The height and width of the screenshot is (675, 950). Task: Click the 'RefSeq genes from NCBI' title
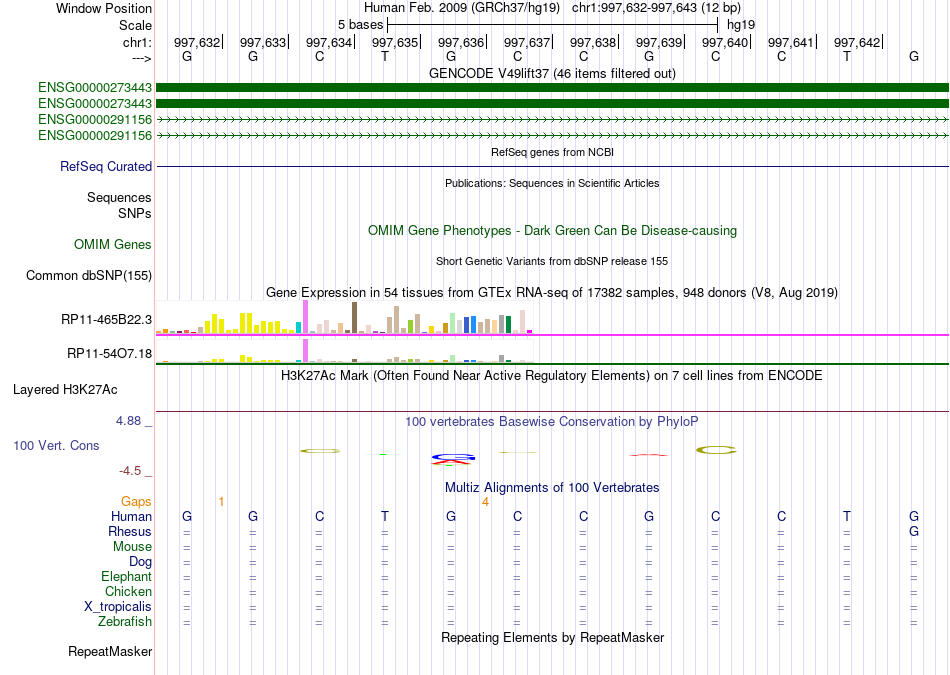(x=552, y=152)
